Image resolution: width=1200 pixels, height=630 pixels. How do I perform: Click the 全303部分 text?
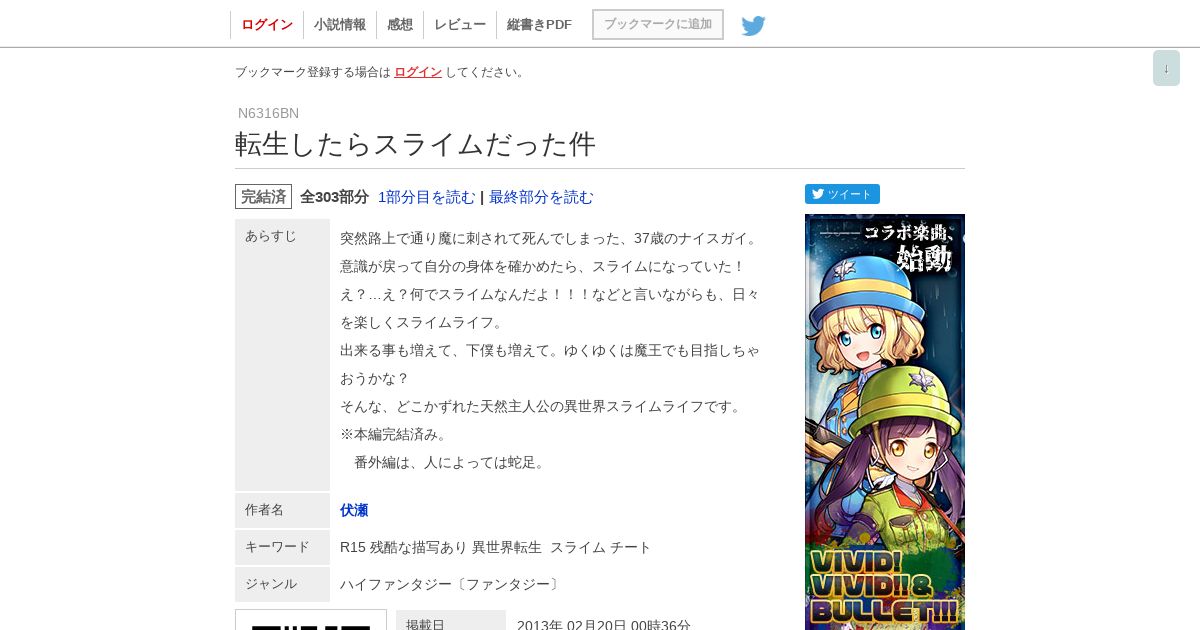334,197
